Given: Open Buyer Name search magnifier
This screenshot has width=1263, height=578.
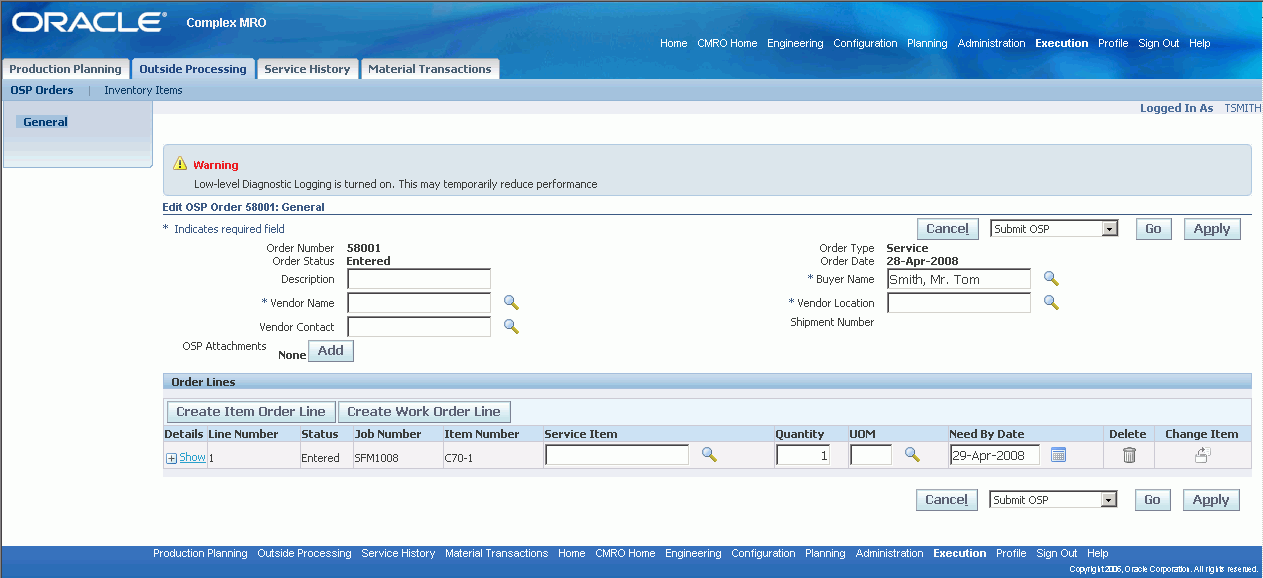Looking at the screenshot, I should [x=1051, y=278].
